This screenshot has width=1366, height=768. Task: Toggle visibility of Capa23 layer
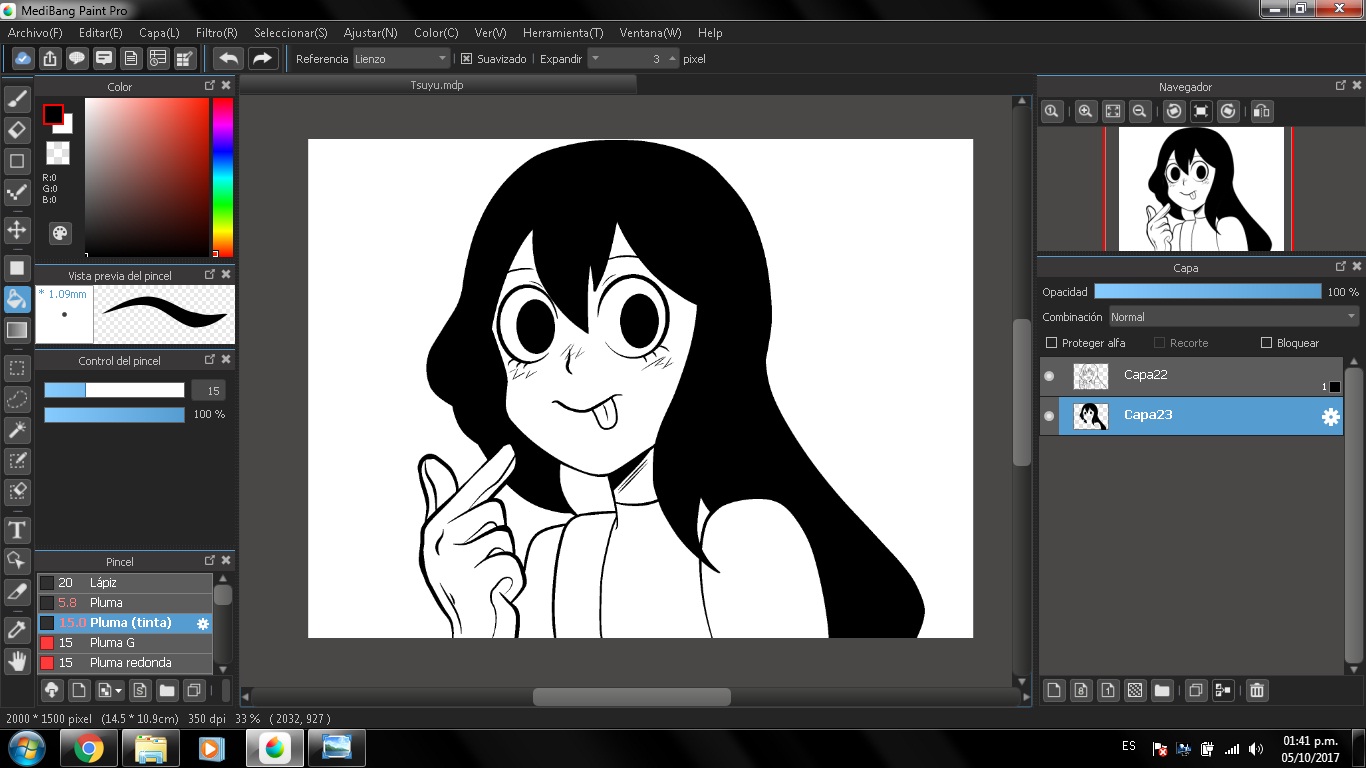[1049, 416]
